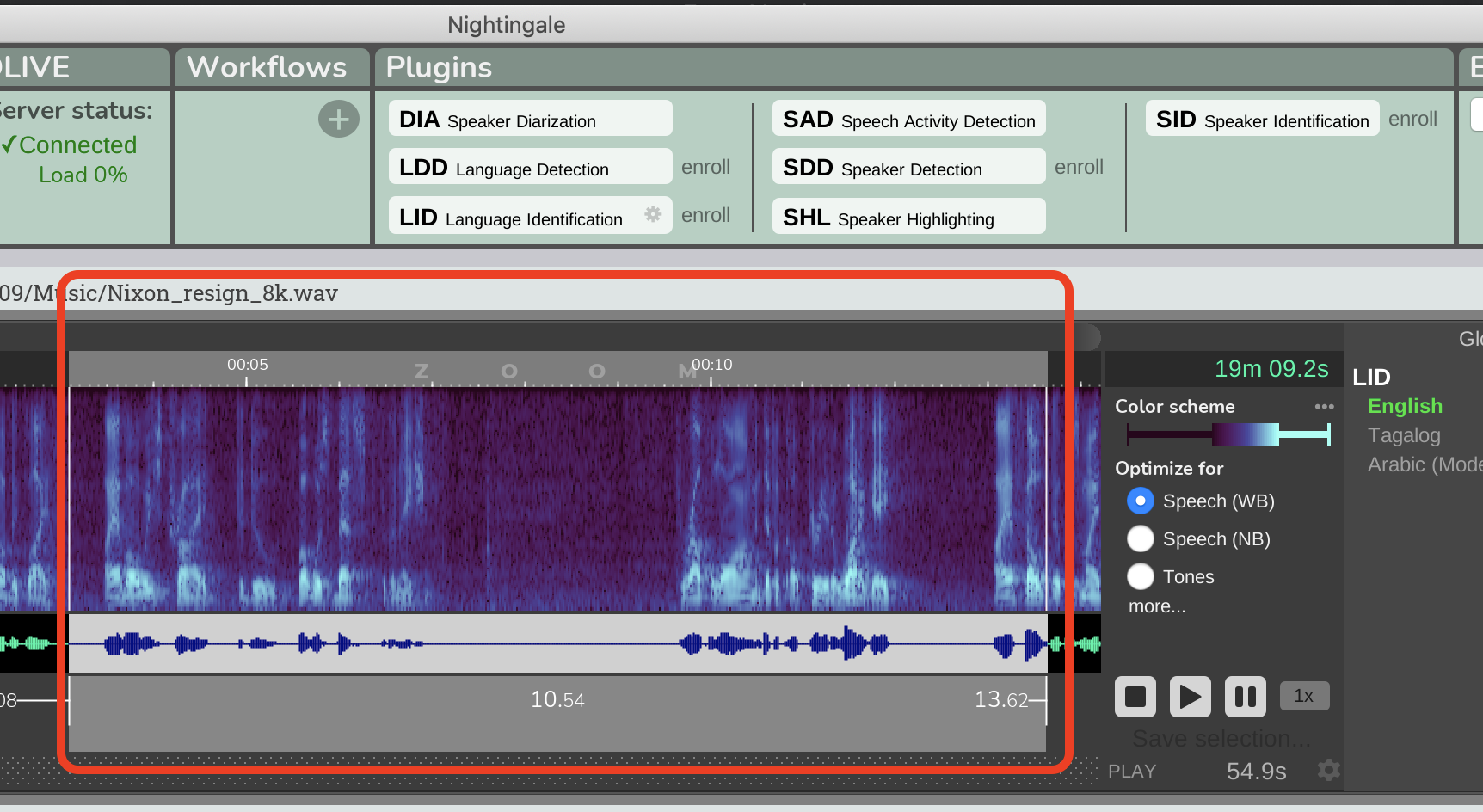Open Color scheme options via ellipsis icon
Image resolution: width=1483 pixels, height=812 pixels.
pos(1324,406)
